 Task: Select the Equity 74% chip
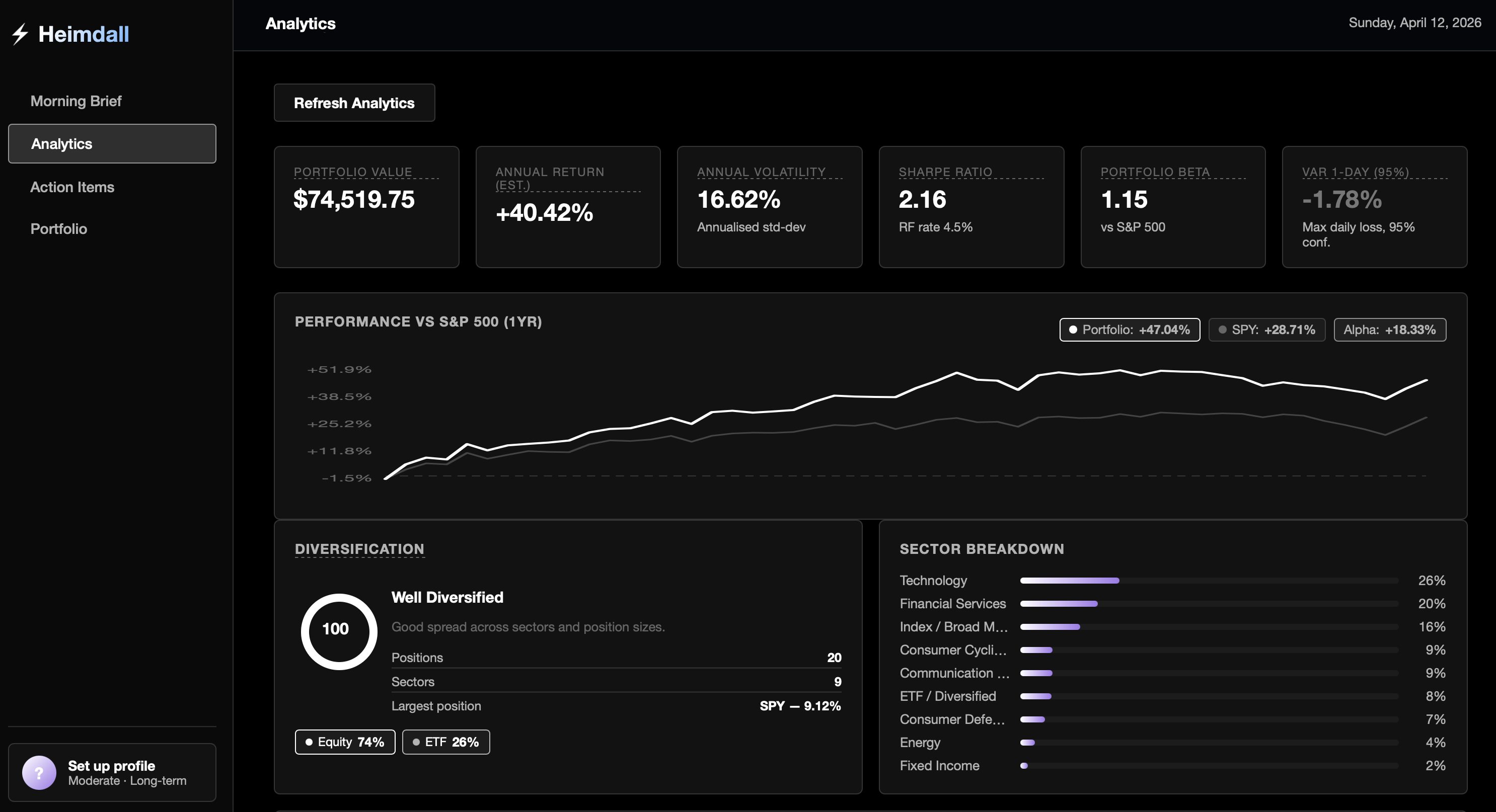(344, 742)
